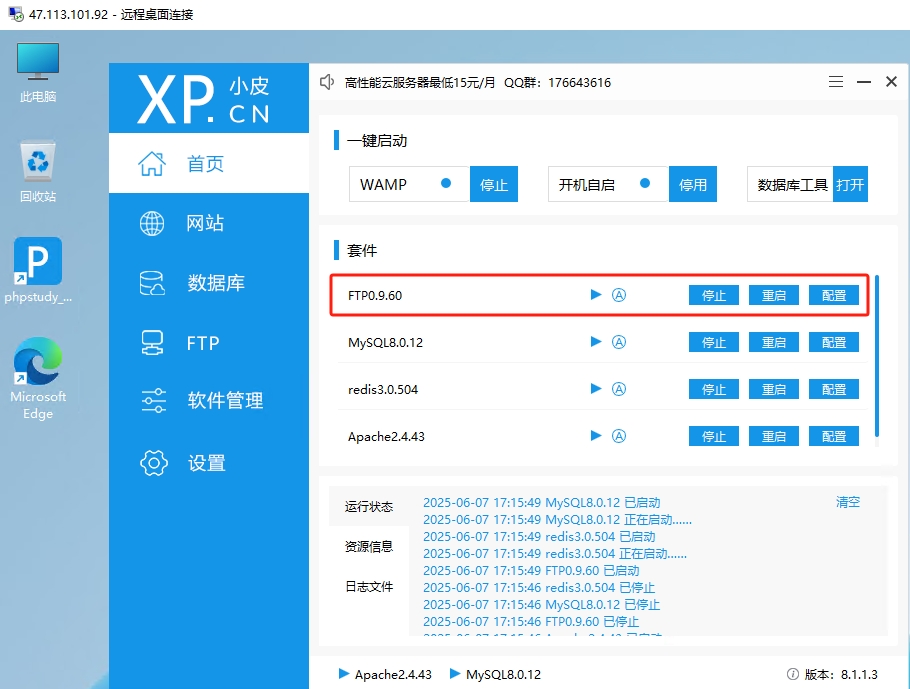Open the 首页 home sidebar item
This screenshot has height=689, width=910.
(x=209, y=163)
